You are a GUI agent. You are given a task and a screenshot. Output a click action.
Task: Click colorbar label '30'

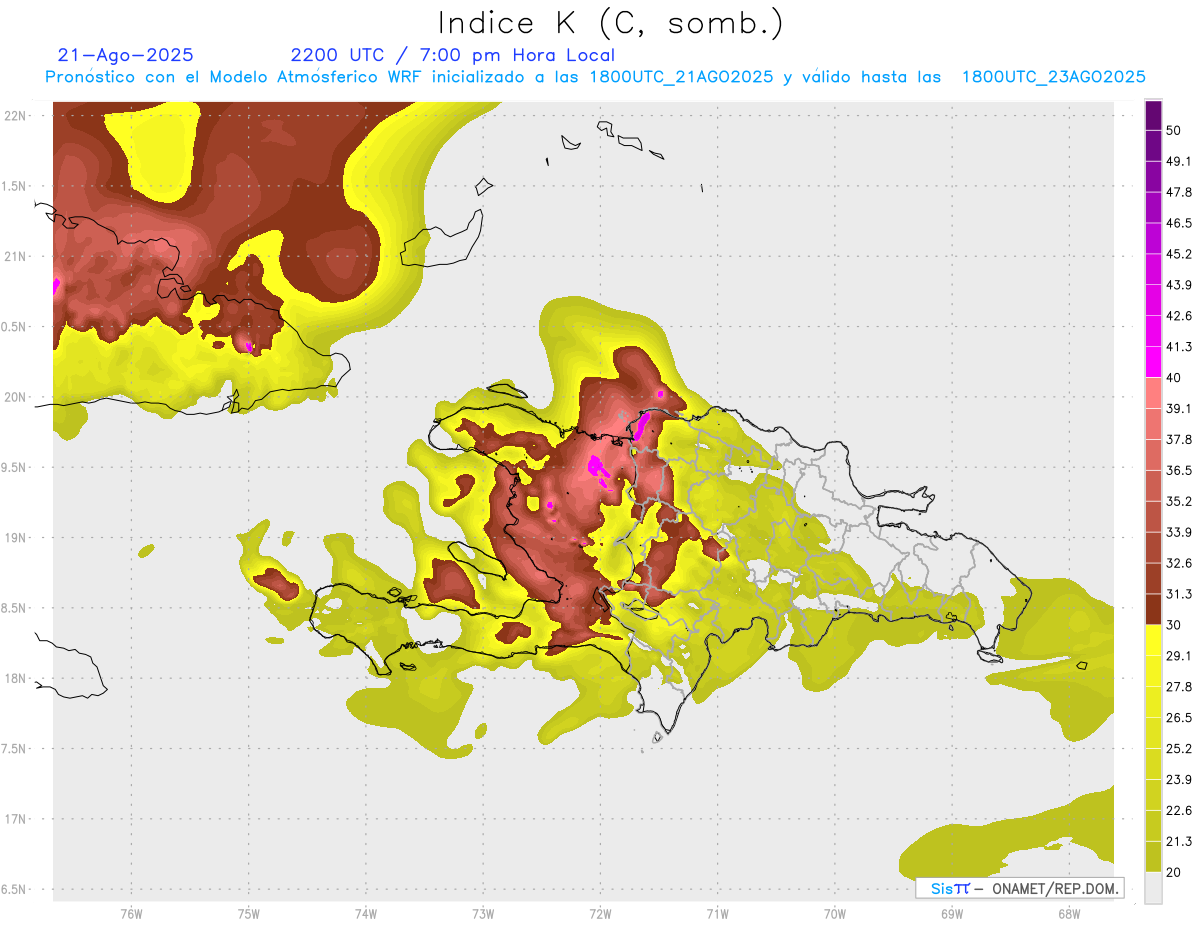tap(1174, 625)
